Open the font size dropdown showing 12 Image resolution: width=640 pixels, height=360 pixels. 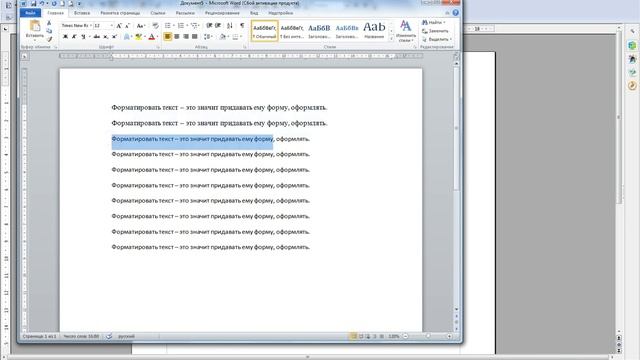112,26
